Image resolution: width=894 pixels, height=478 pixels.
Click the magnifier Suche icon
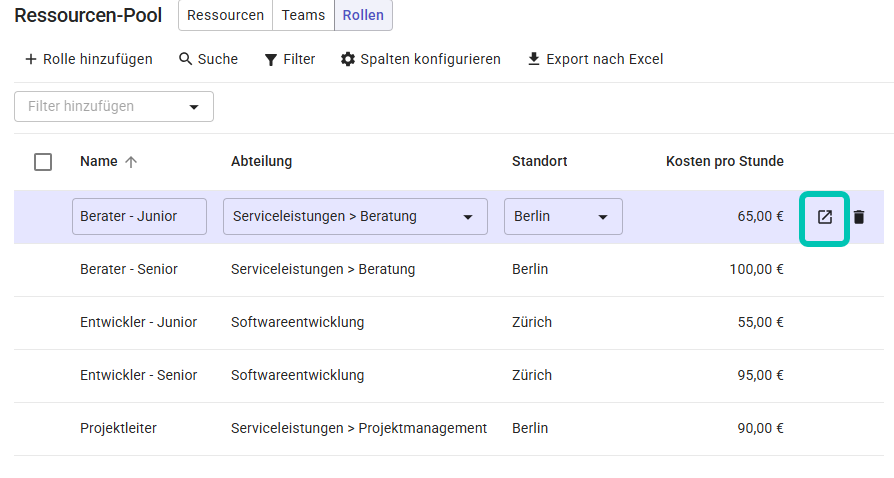tap(185, 59)
